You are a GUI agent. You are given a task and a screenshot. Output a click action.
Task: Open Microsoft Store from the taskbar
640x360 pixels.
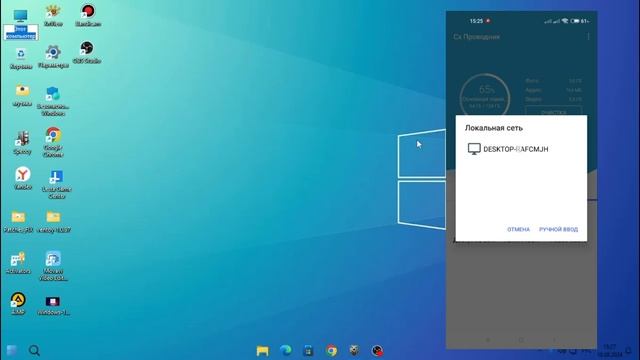pyautogui.click(x=309, y=350)
